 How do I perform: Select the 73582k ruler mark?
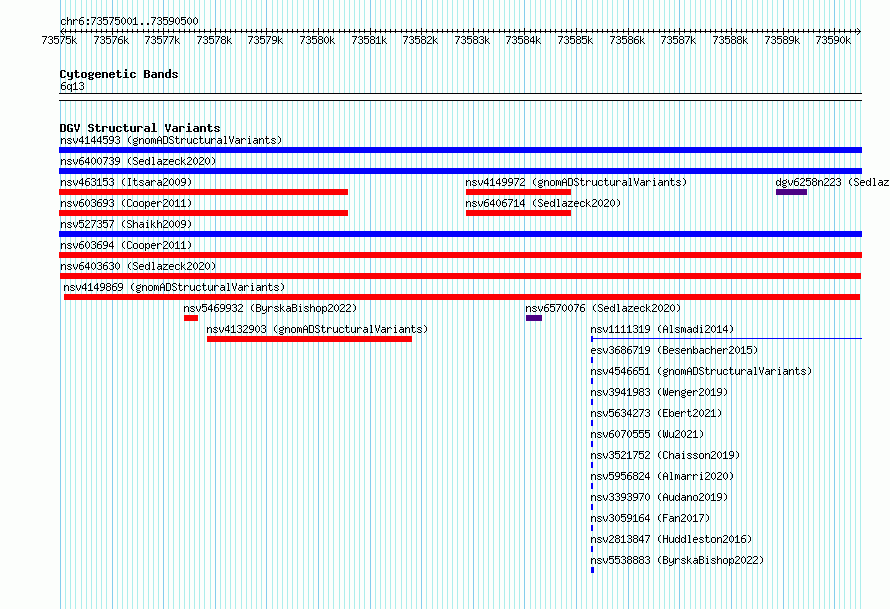(x=420, y=40)
